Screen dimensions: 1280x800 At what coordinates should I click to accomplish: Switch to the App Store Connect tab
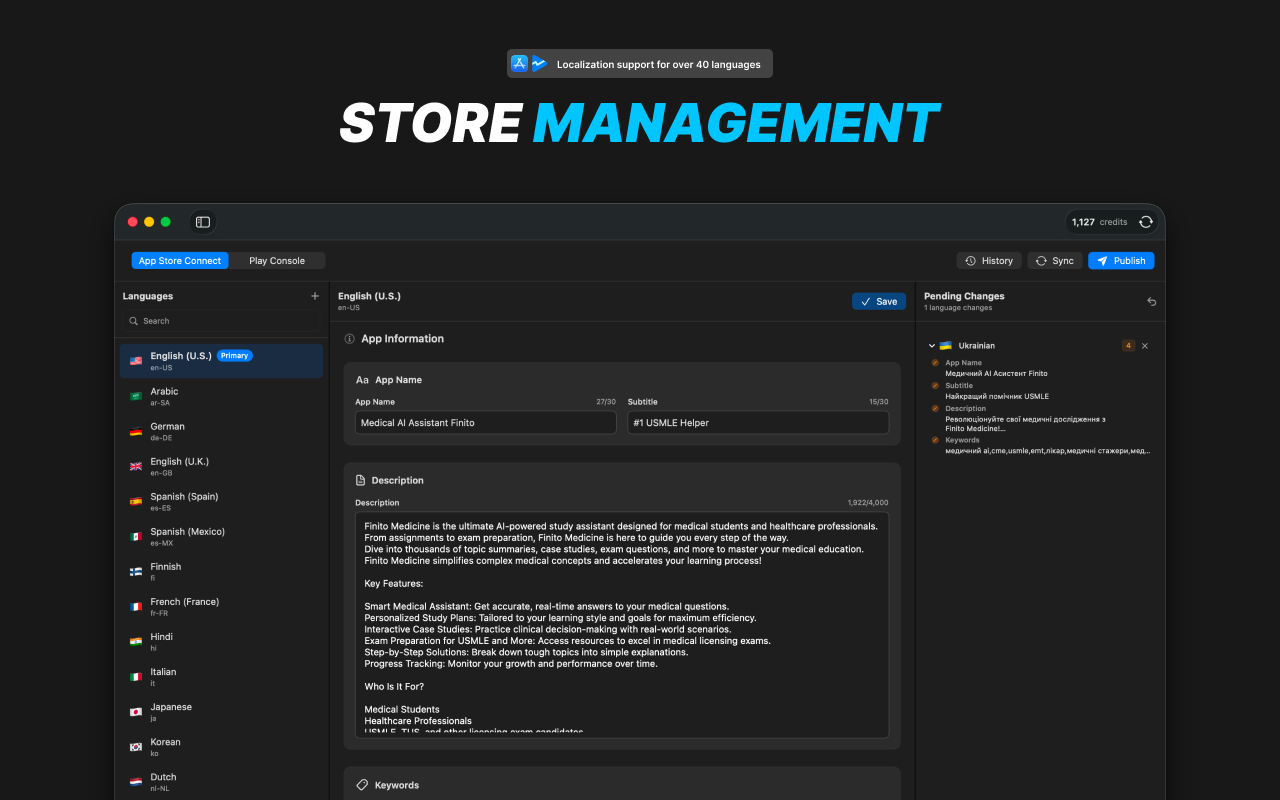point(179,260)
